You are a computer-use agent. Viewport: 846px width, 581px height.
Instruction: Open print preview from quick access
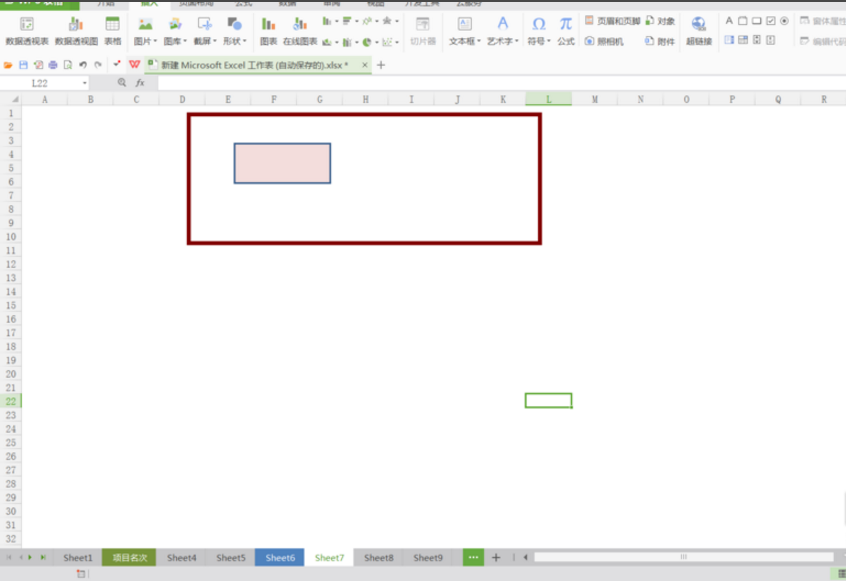pyautogui.click(x=68, y=65)
